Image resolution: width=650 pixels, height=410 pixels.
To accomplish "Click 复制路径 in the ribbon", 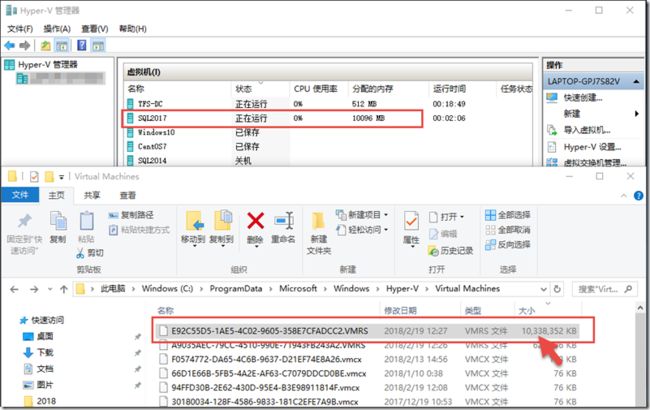I will [131, 215].
